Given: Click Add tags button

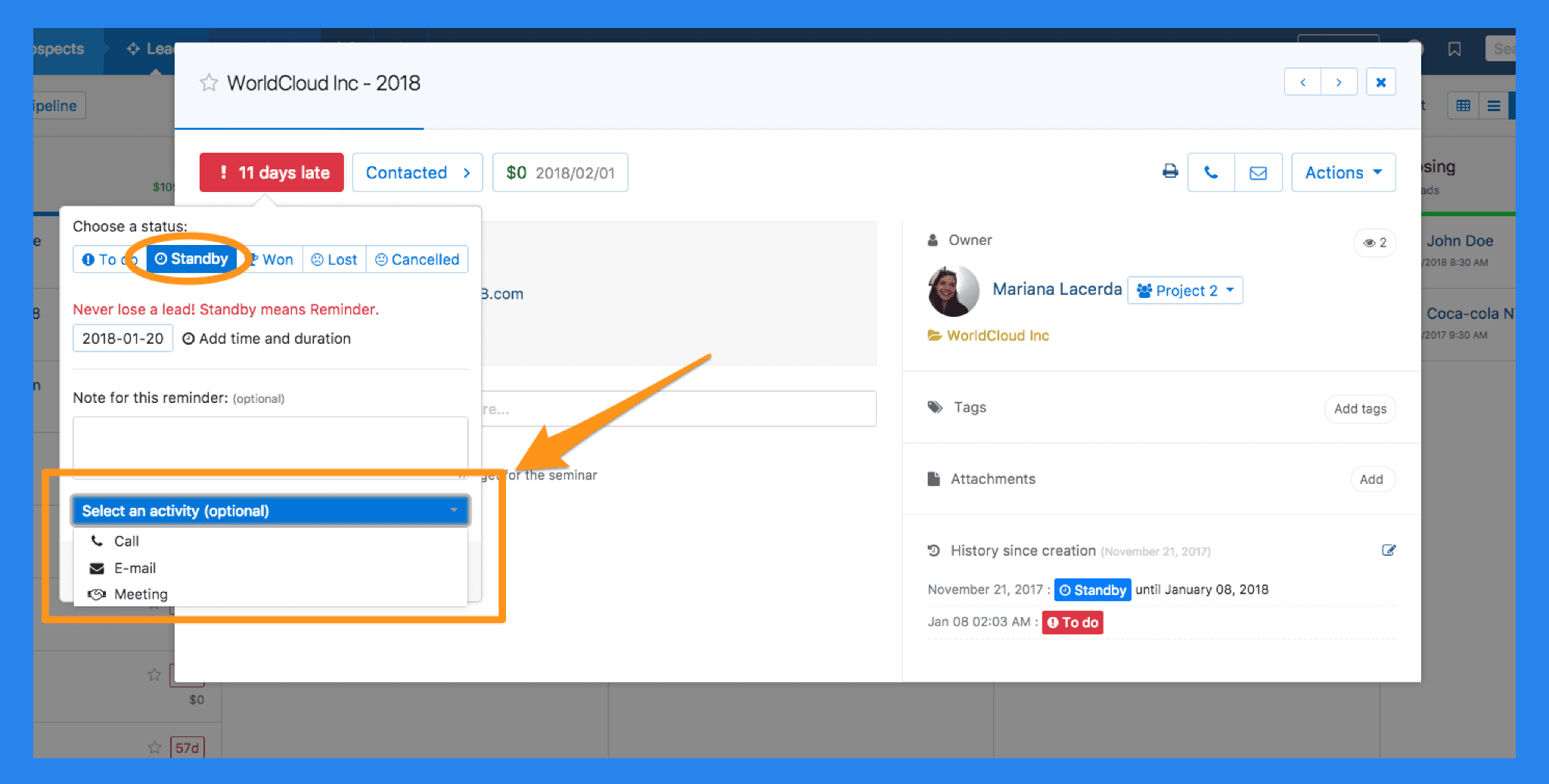Looking at the screenshot, I should pyautogui.click(x=1360, y=408).
